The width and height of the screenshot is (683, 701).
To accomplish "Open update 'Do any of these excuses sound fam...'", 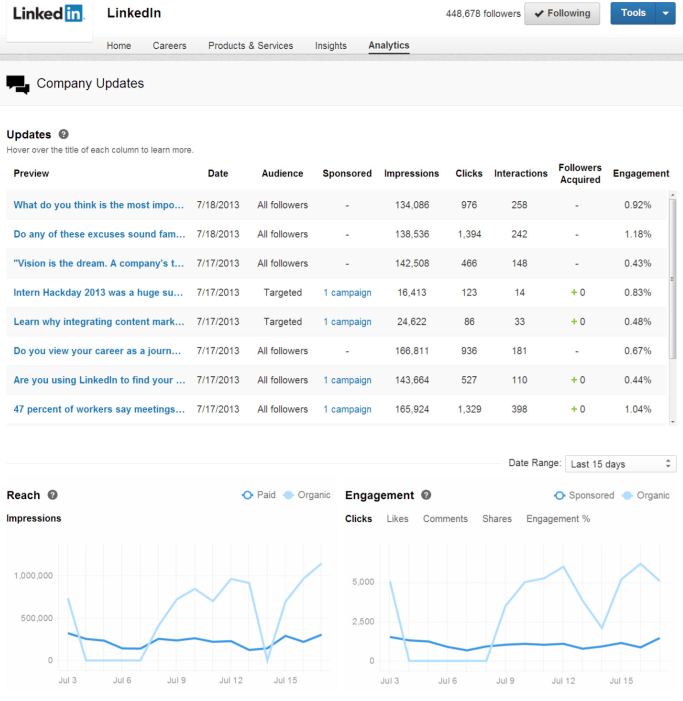I will click(99, 234).
